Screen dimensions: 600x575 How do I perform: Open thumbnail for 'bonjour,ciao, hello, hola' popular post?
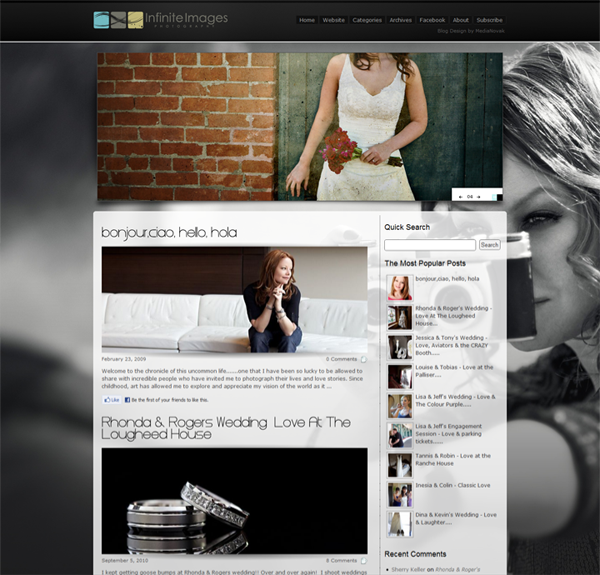click(x=399, y=288)
